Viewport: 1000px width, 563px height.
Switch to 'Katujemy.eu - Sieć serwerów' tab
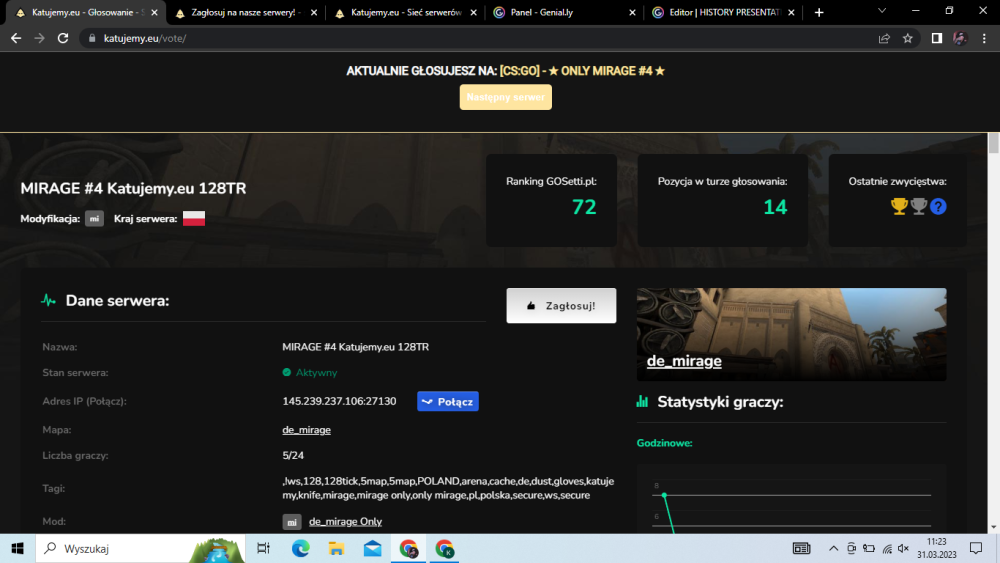[x=406, y=13]
